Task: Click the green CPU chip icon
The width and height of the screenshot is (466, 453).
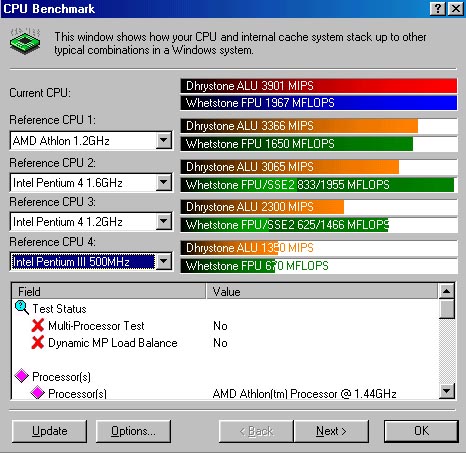Action: pyautogui.click(x=25, y=41)
